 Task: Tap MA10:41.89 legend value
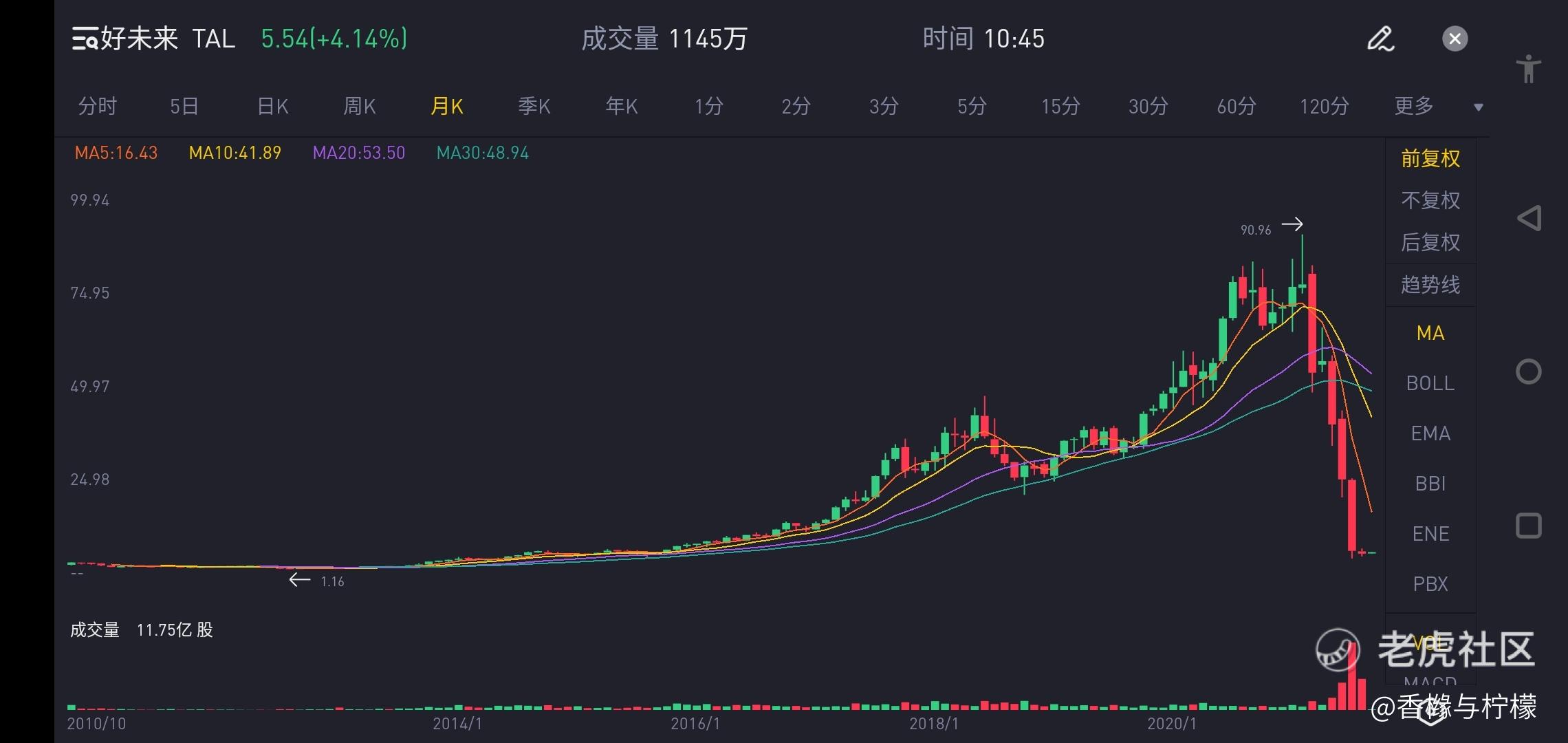235,153
